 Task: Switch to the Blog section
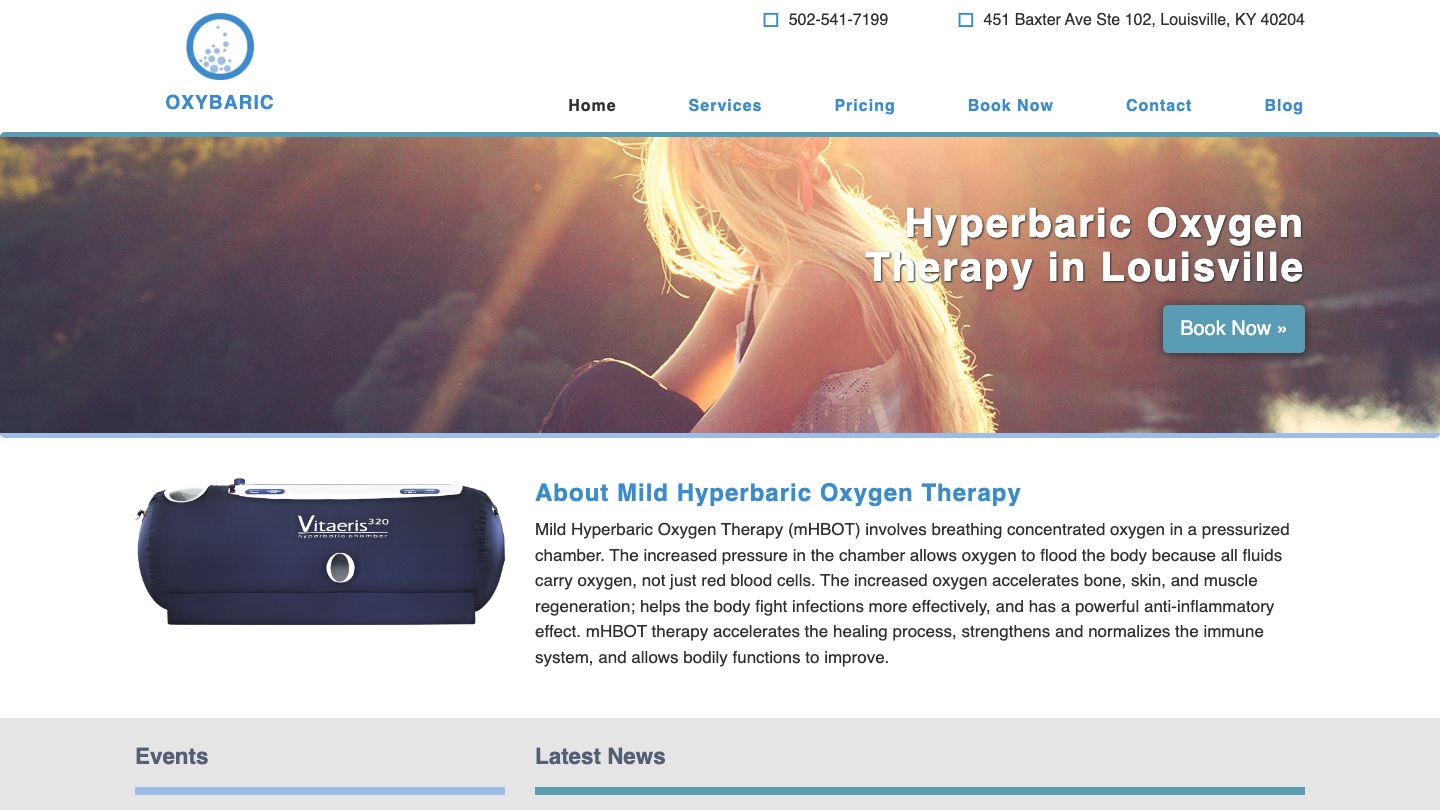pyautogui.click(x=1284, y=105)
